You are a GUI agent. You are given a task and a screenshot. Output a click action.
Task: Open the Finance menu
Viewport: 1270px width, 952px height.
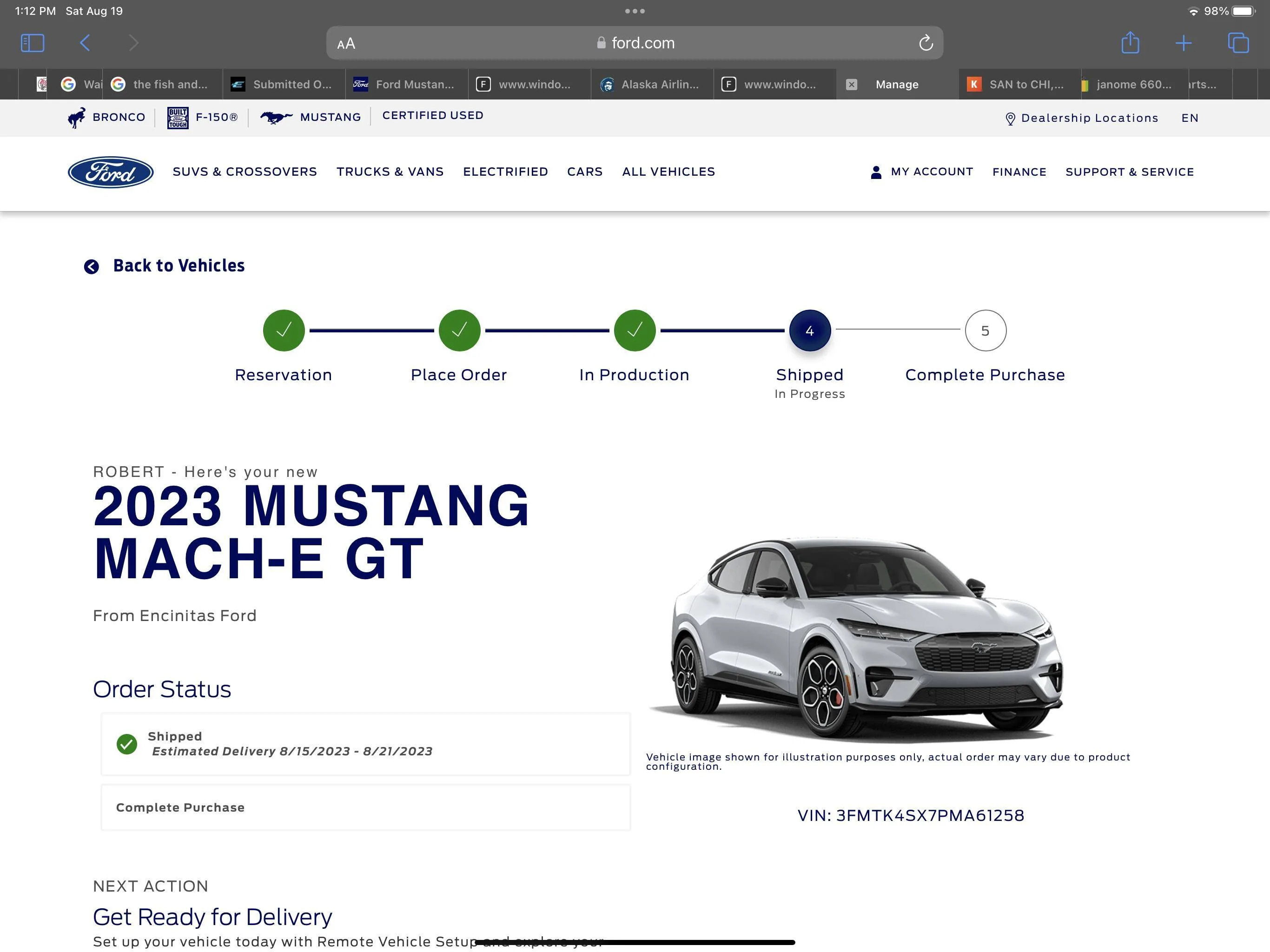(1019, 172)
